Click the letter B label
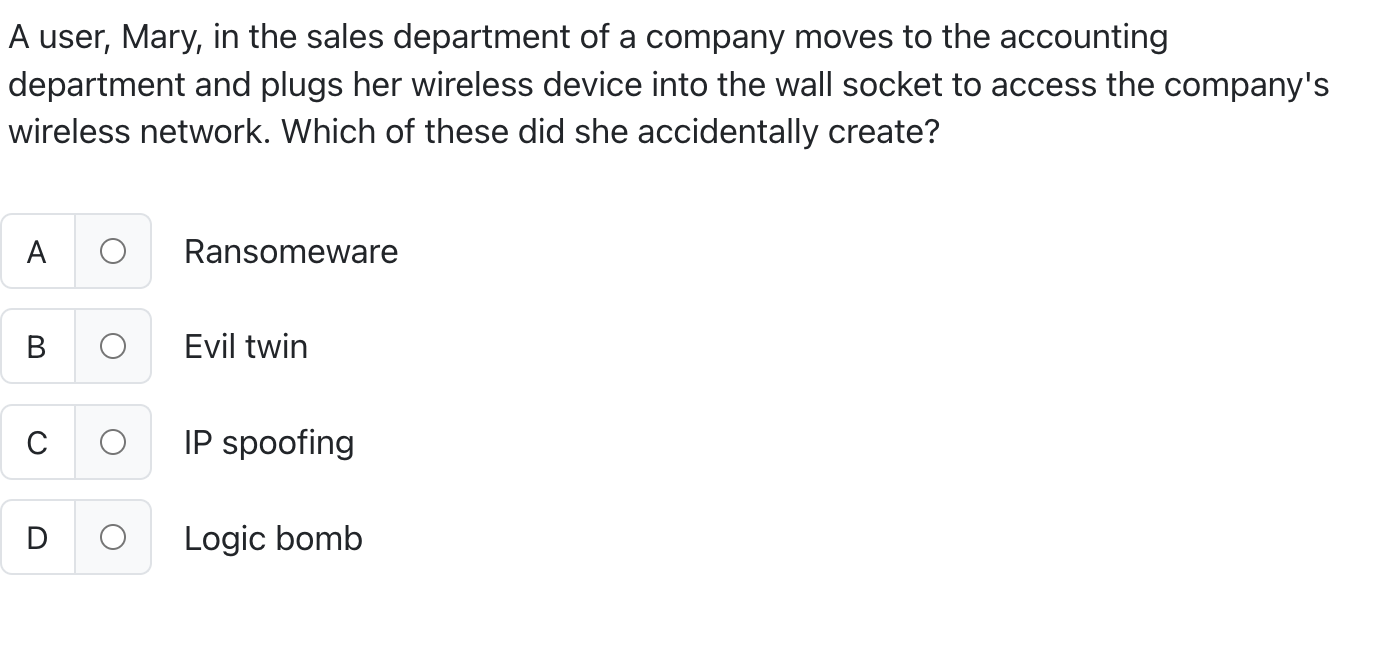Screen dimensions: 1380x662 pyautogui.click(x=37, y=346)
